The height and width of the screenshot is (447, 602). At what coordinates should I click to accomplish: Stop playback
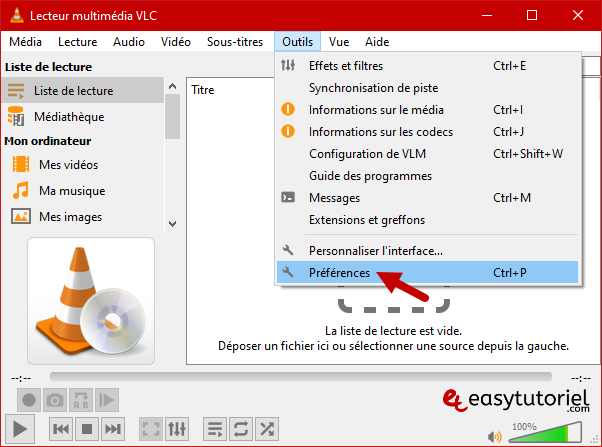(x=87, y=429)
